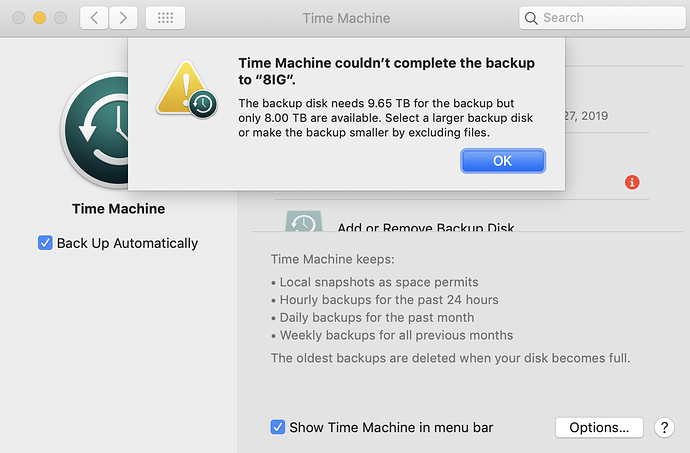This screenshot has height=453, width=690.
Task: Click the red info icon beside backup disk
Action: tap(632, 182)
